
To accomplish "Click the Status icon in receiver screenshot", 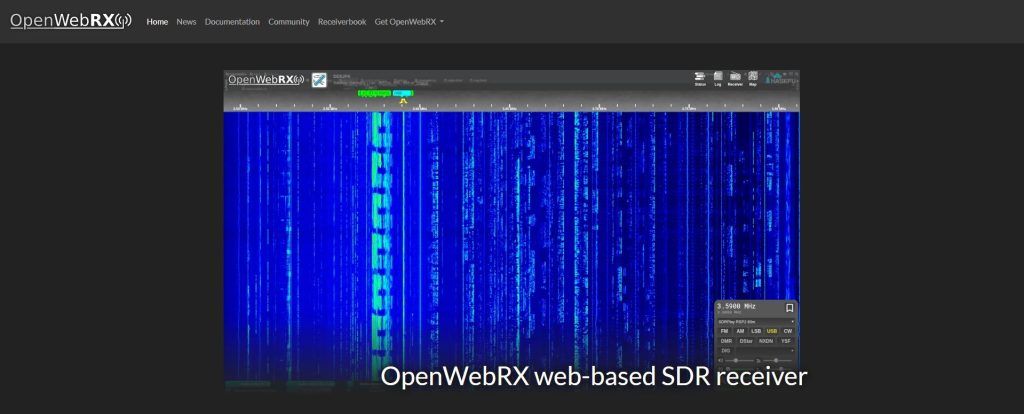I will 700,79.
